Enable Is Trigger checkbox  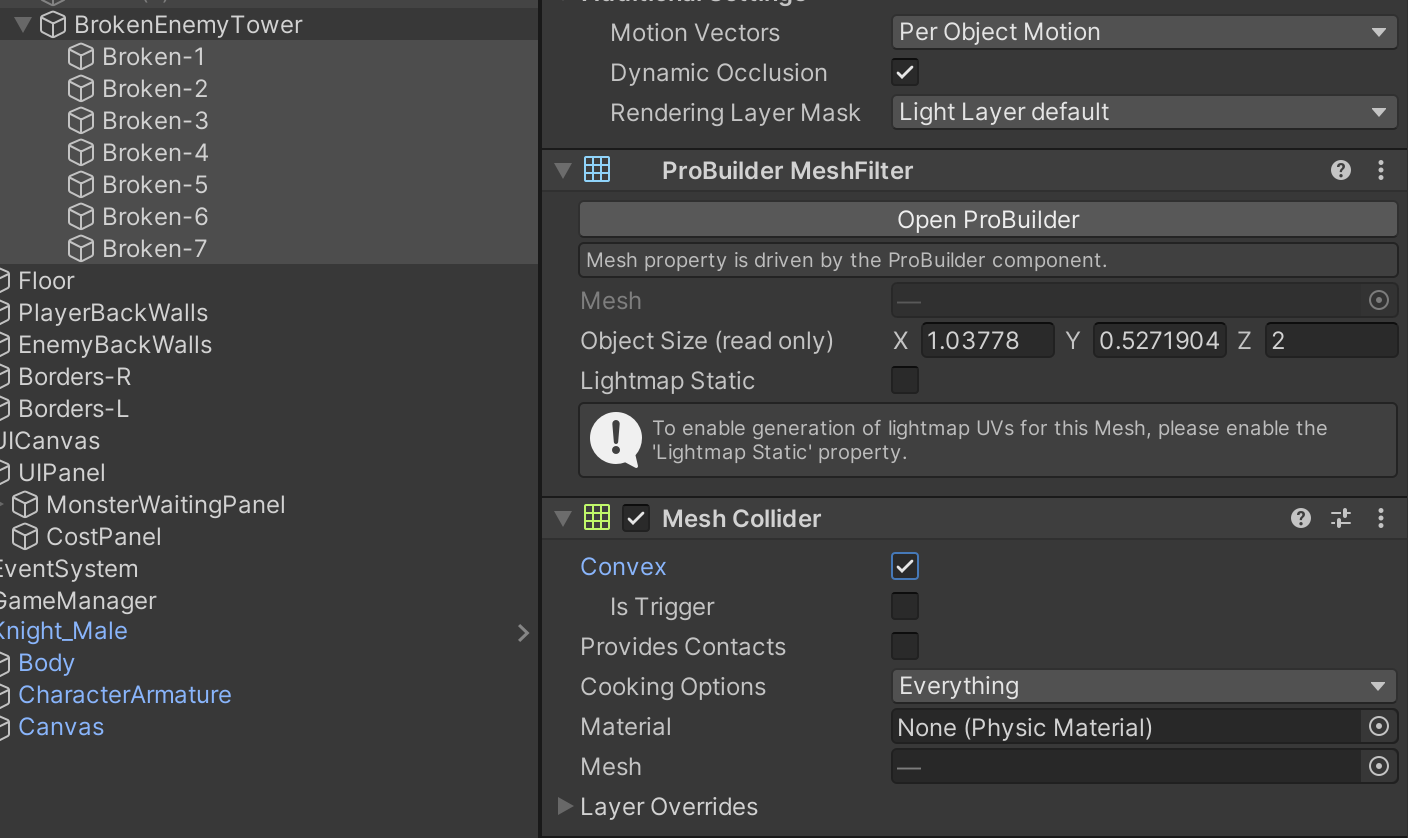[905, 606]
